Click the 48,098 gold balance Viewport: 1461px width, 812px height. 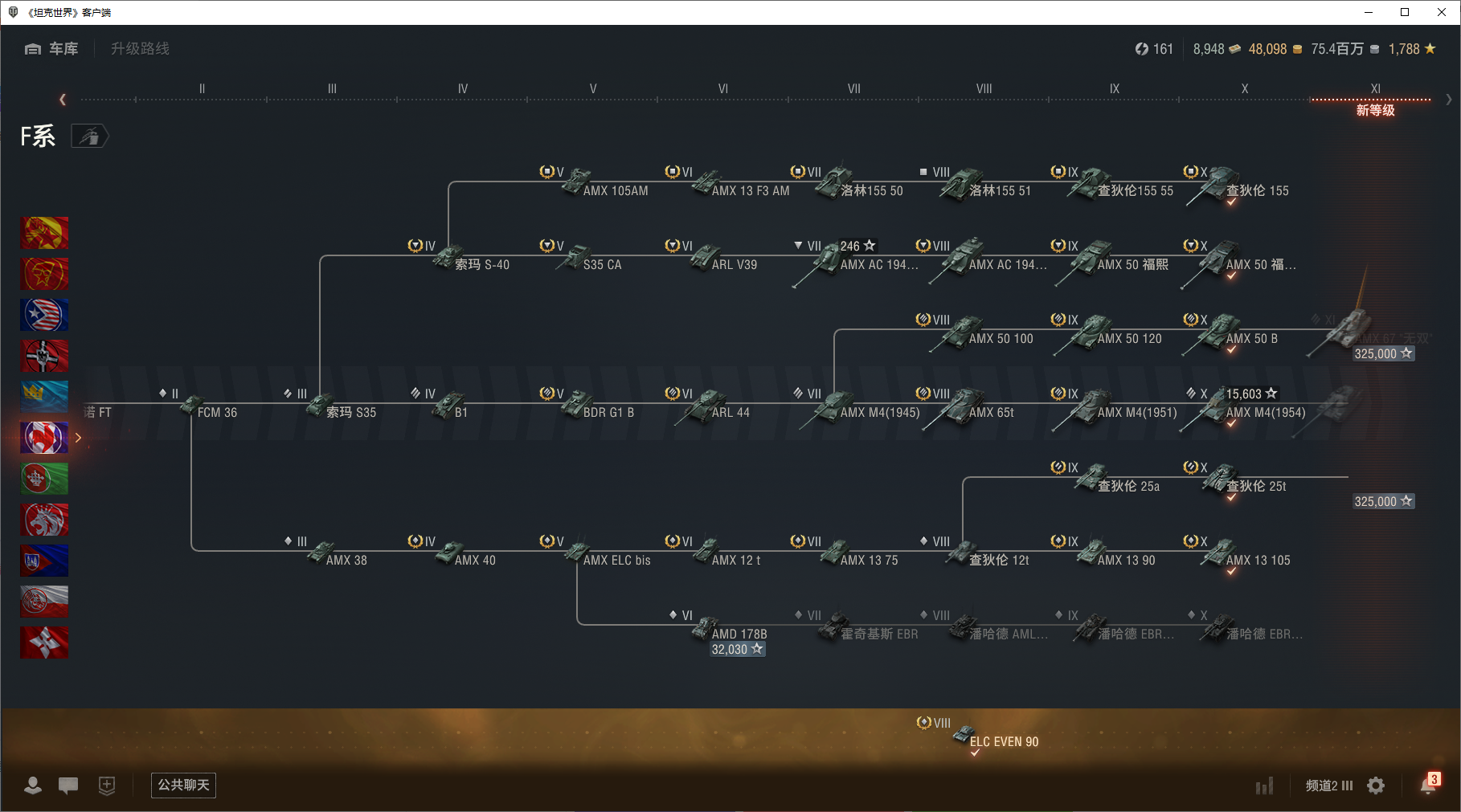pos(1275,49)
